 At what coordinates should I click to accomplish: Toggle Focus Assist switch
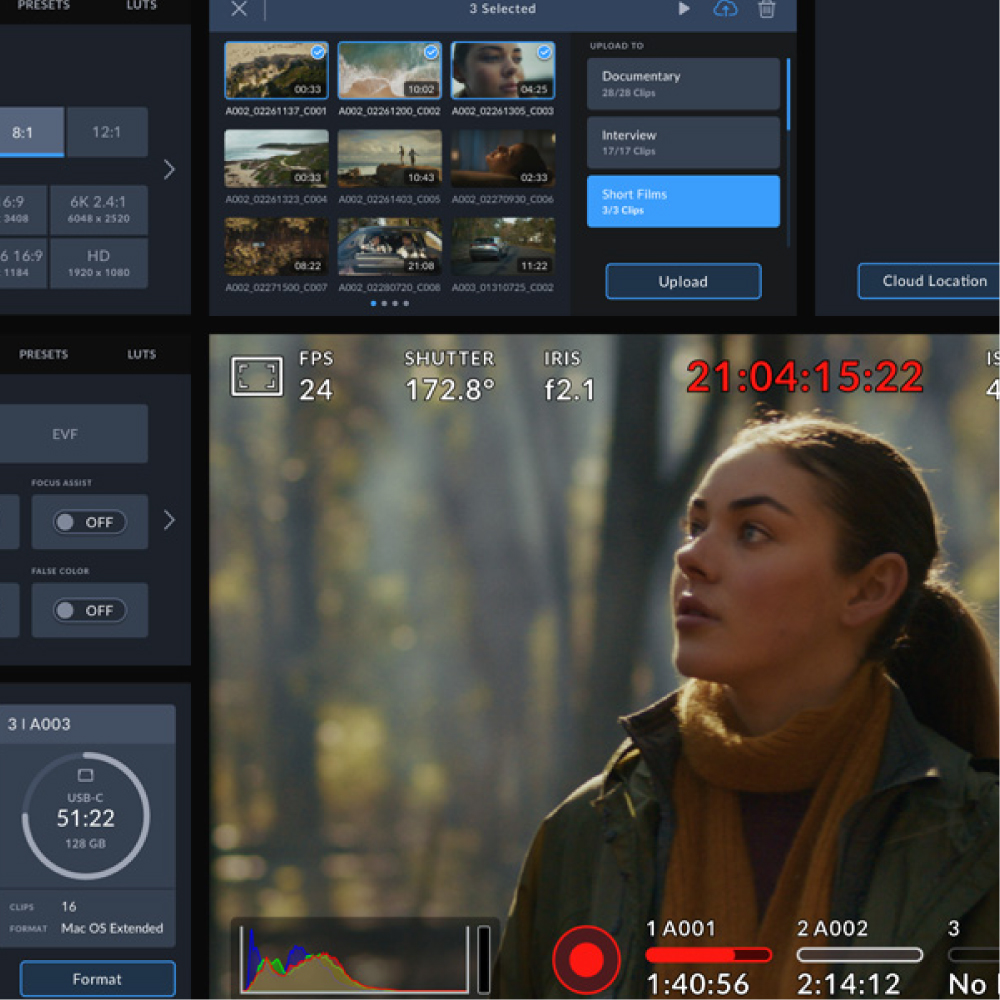coord(90,522)
